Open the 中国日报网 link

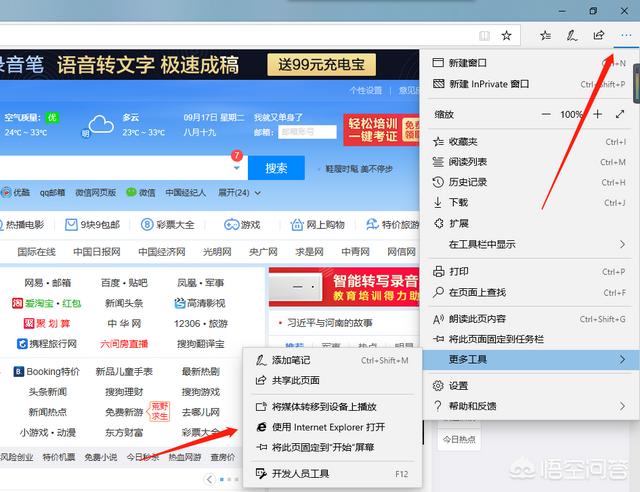click(x=97, y=252)
